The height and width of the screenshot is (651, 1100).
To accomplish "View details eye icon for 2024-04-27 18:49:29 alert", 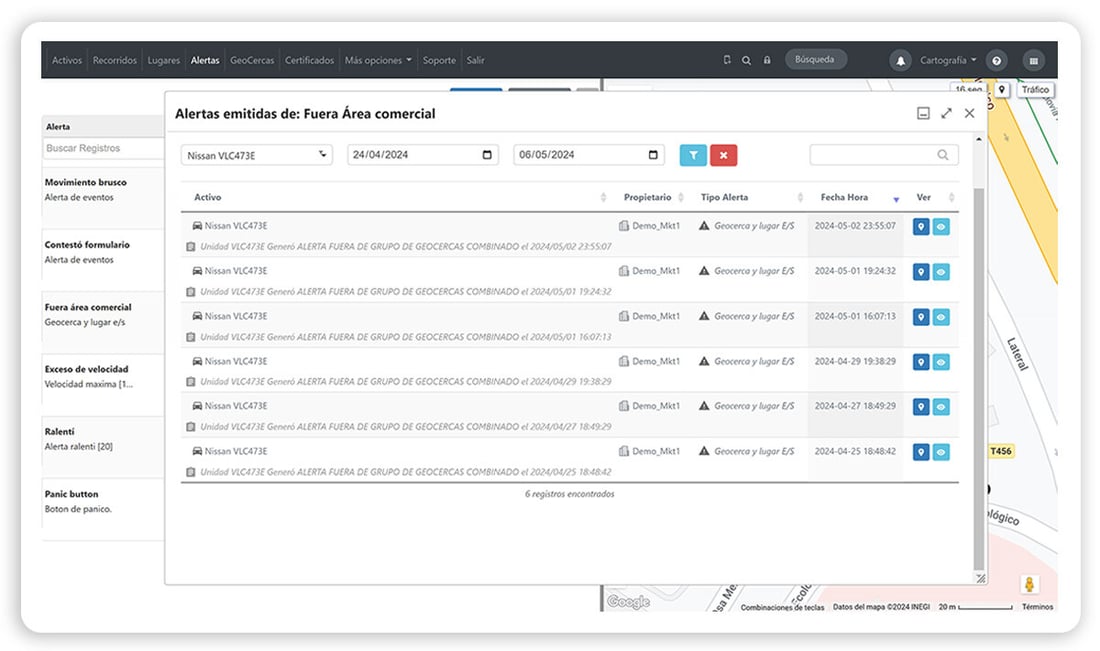I will coord(941,407).
